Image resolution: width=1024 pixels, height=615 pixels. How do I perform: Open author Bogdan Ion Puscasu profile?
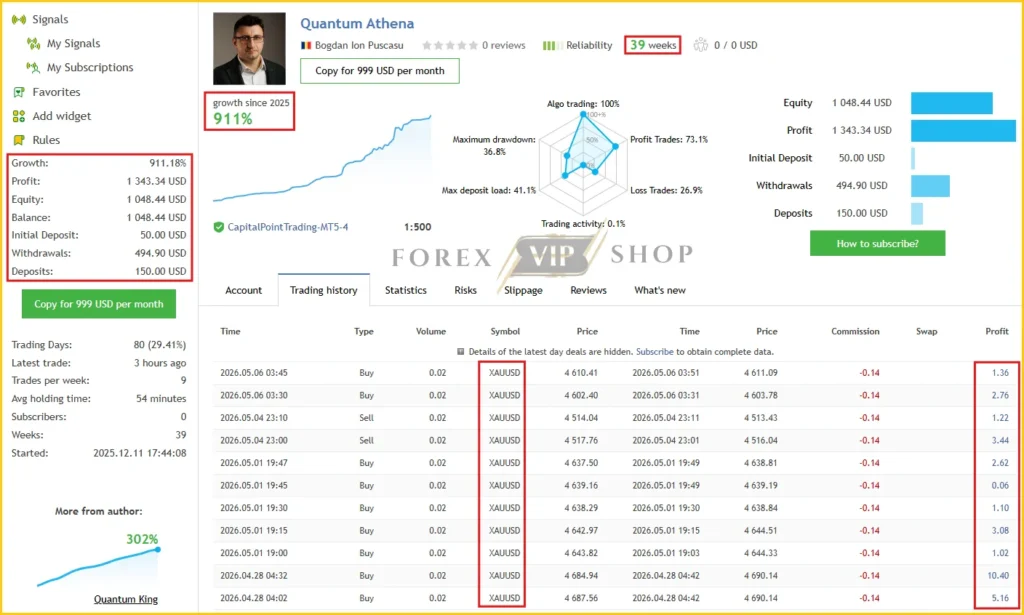coord(359,46)
